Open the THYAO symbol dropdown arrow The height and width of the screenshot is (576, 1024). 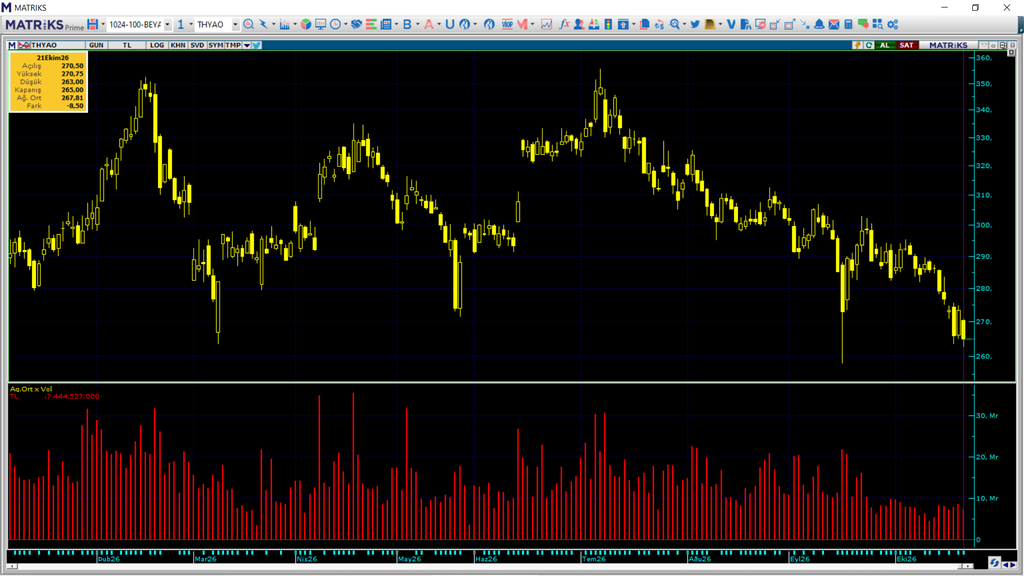tap(235, 25)
